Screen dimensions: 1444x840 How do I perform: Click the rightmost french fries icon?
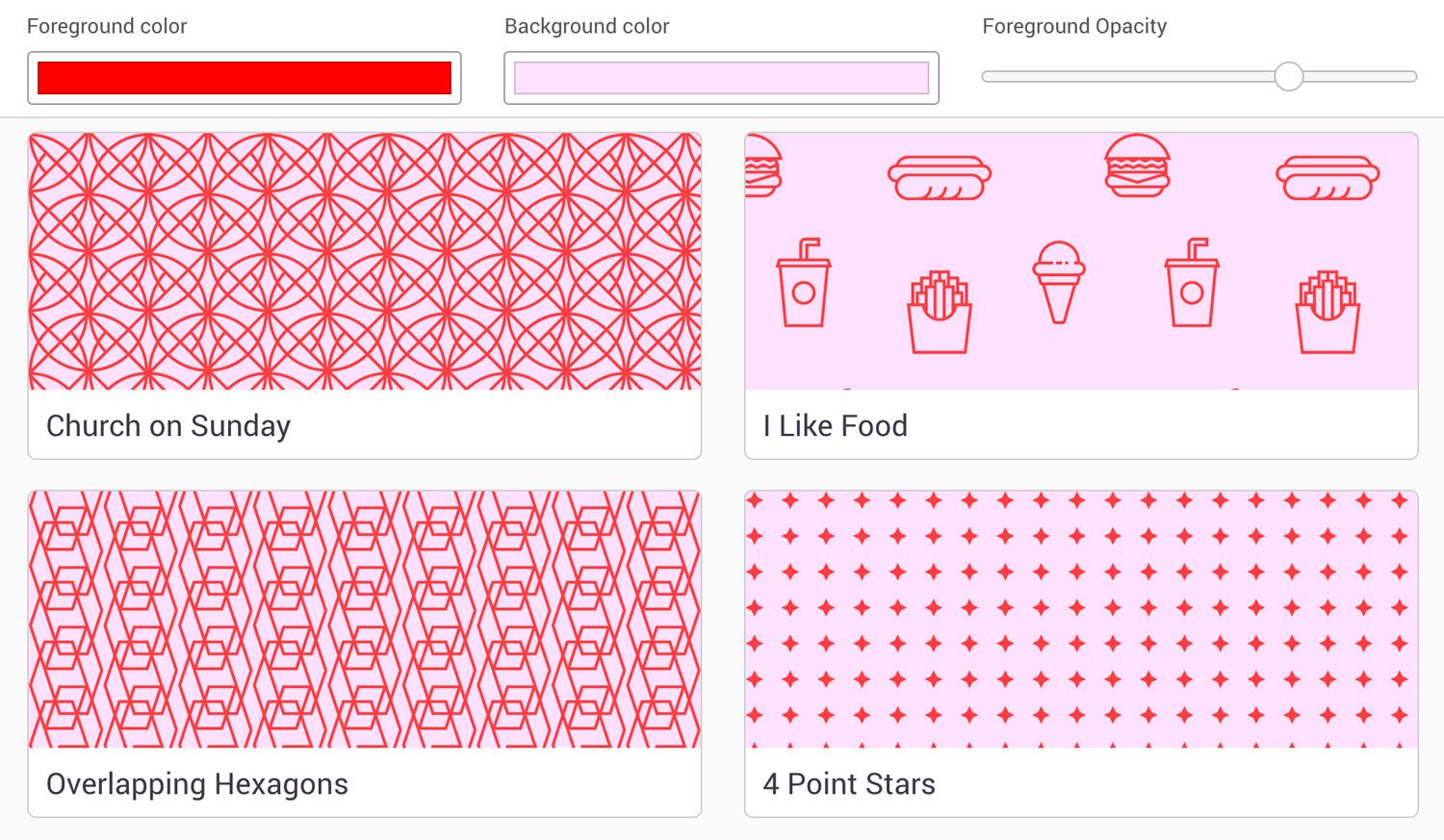click(x=1328, y=312)
